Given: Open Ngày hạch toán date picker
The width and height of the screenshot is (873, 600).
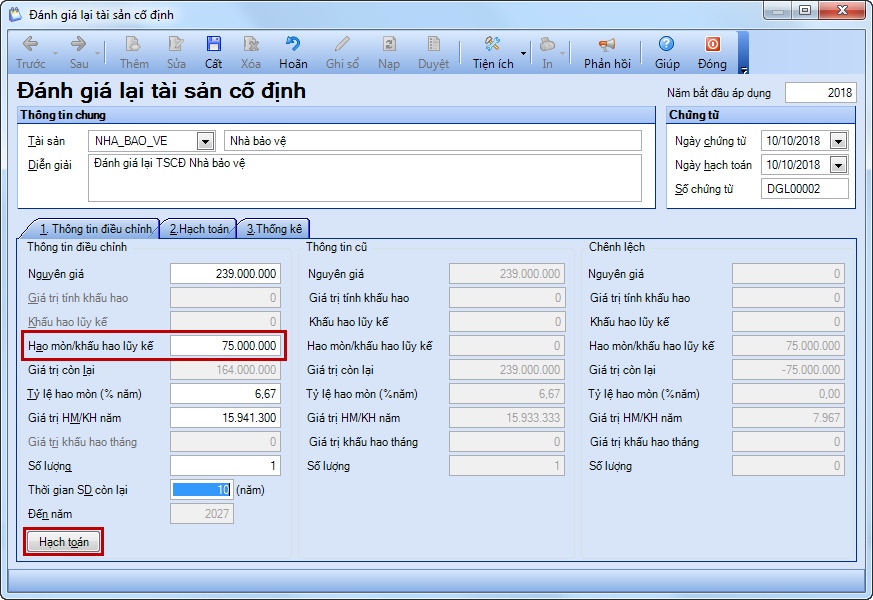Looking at the screenshot, I should pyautogui.click(x=838, y=165).
